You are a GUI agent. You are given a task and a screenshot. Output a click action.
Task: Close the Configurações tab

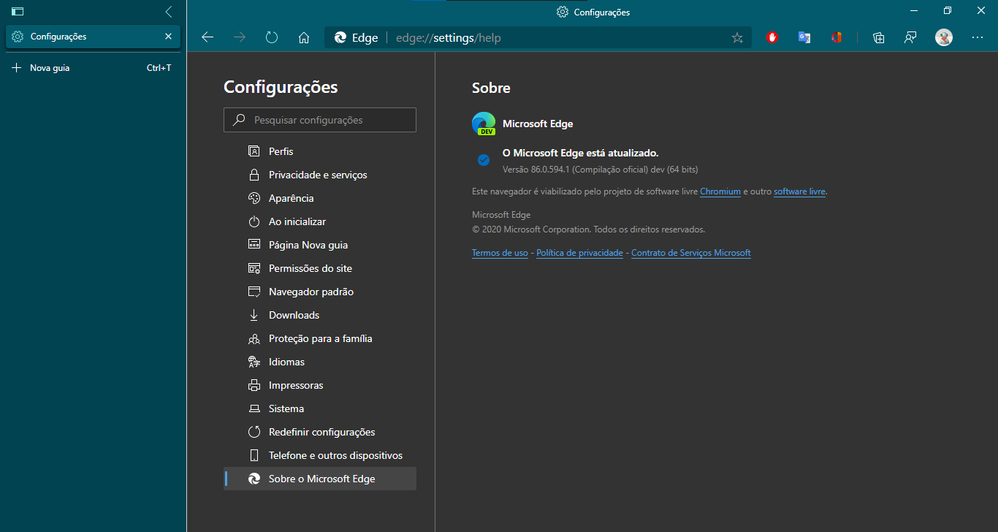(169, 36)
